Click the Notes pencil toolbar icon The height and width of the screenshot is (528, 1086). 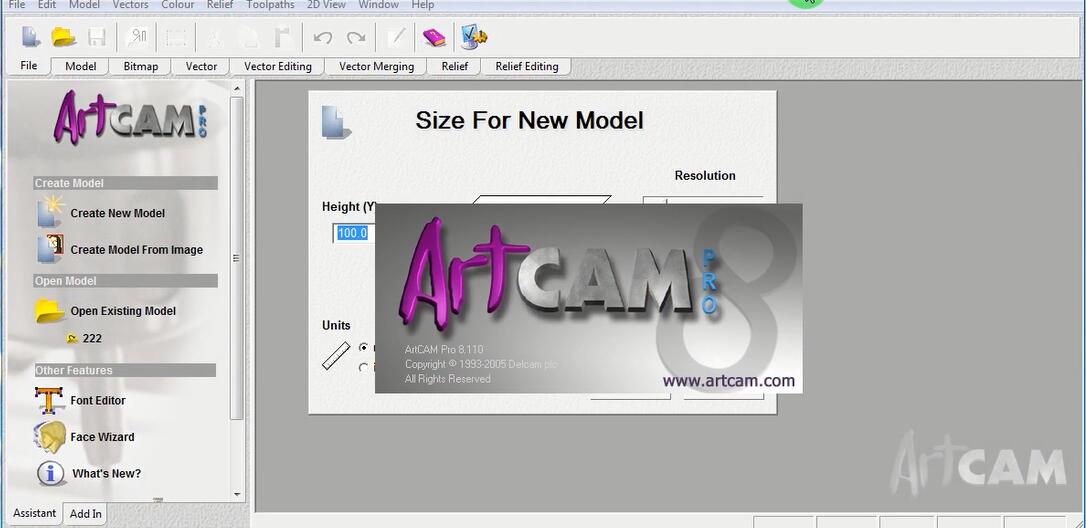396,37
